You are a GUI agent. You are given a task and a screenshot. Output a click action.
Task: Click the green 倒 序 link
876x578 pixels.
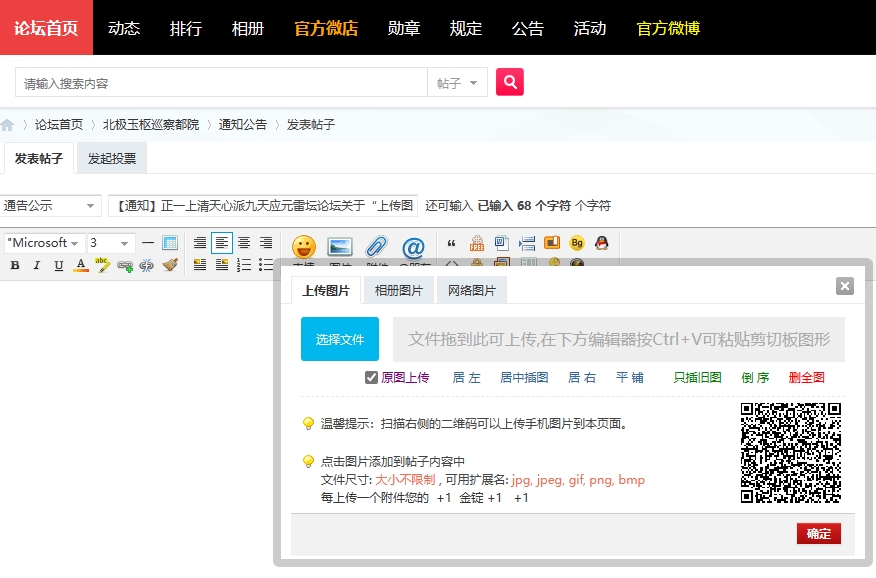(x=755, y=378)
